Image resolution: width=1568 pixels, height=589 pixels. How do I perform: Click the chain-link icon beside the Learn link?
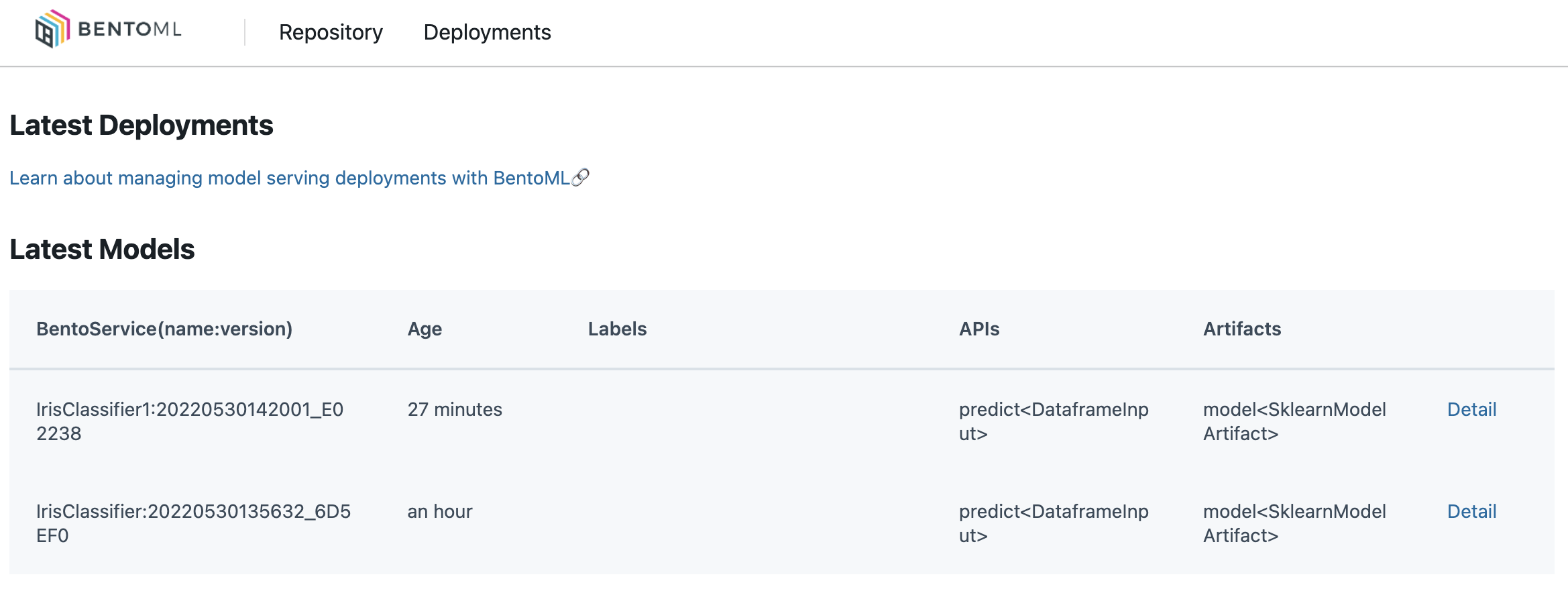click(x=580, y=177)
